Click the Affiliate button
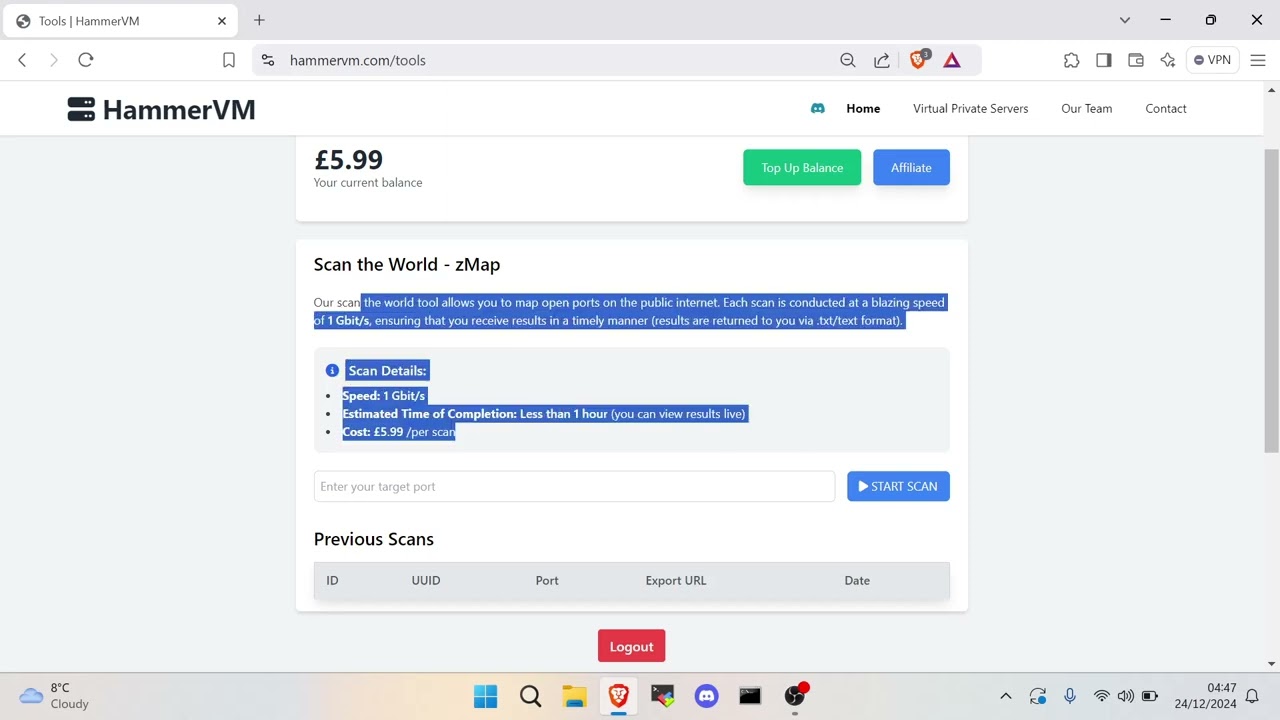The height and width of the screenshot is (720, 1280). (911, 168)
